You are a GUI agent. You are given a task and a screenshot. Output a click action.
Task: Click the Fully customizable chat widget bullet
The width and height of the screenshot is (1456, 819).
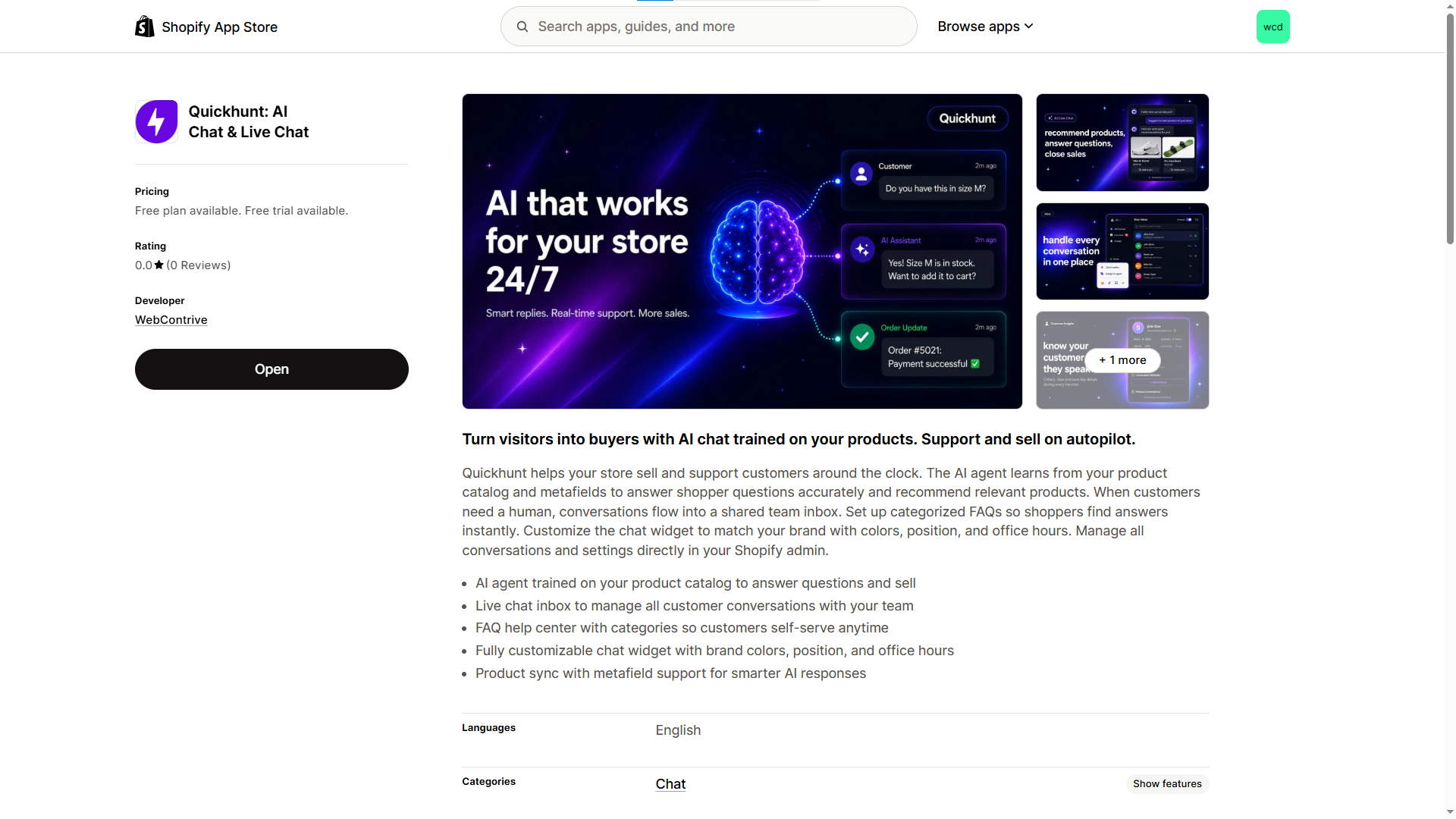(x=714, y=651)
